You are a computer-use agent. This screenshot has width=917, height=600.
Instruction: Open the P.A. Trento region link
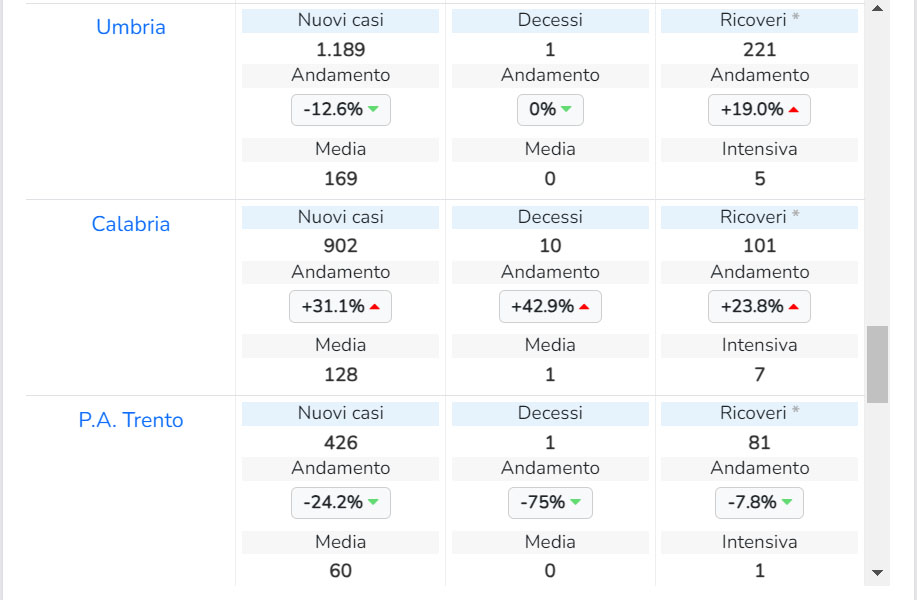click(x=131, y=420)
